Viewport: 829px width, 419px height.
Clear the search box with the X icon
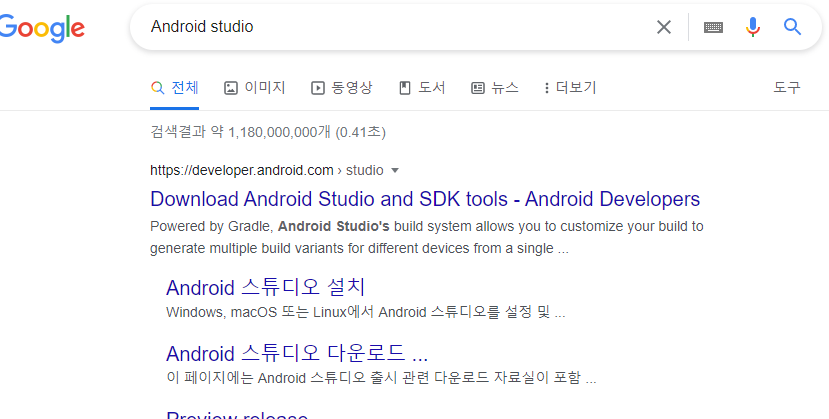coord(664,27)
